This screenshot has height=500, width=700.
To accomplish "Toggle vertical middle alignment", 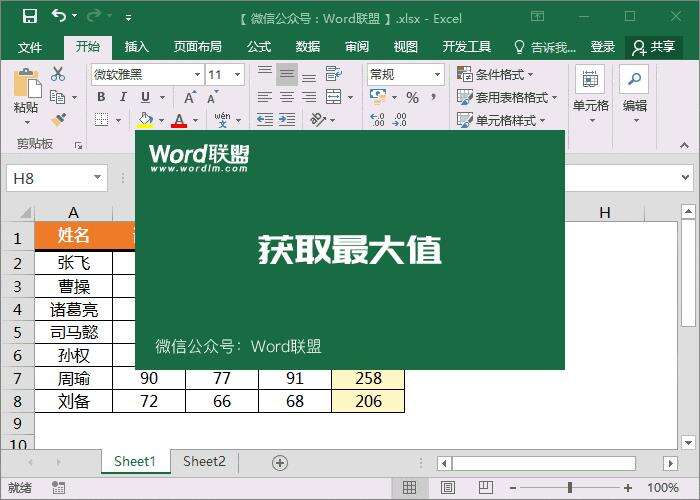I will pyautogui.click(x=287, y=74).
